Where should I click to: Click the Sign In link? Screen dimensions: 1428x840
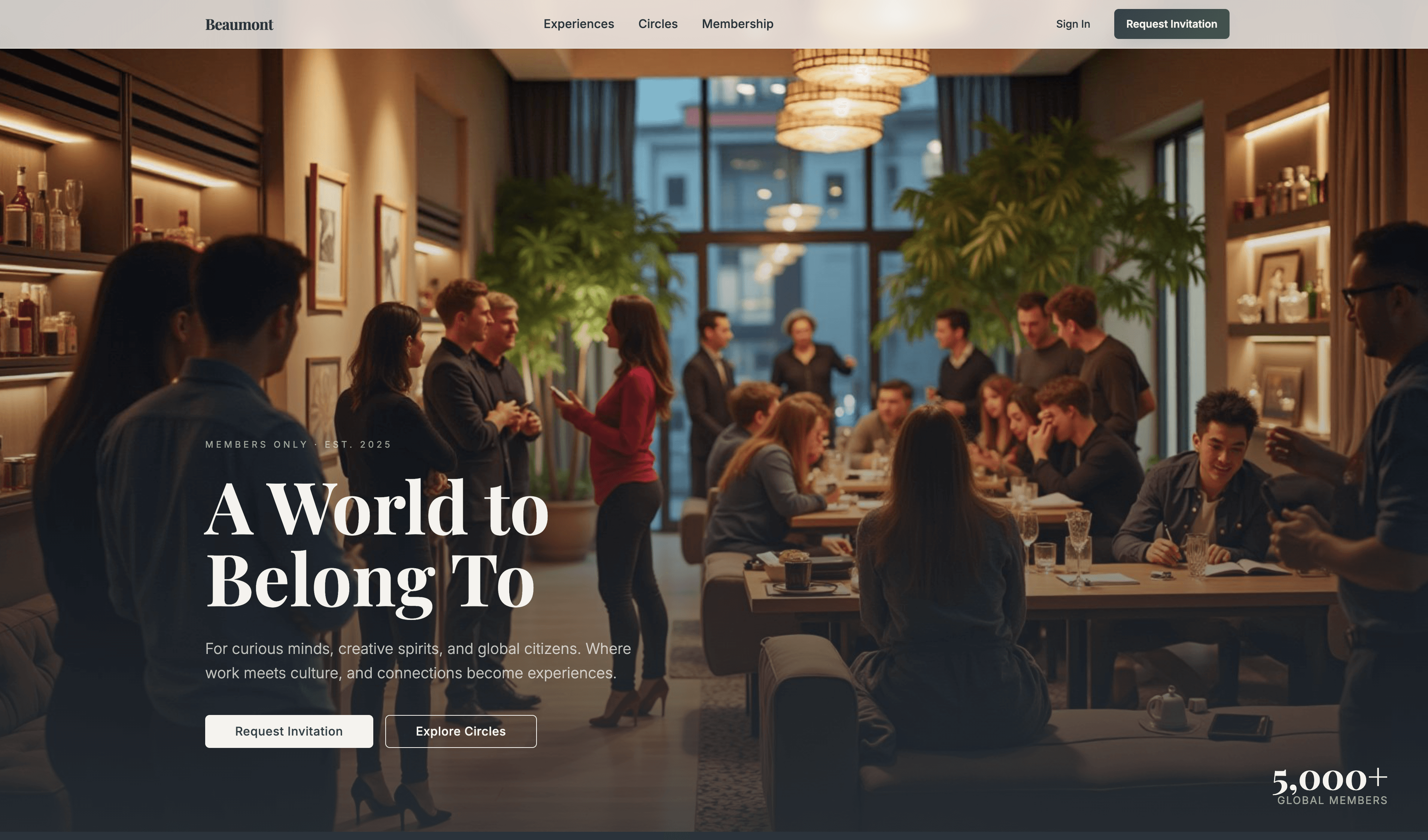coord(1073,24)
